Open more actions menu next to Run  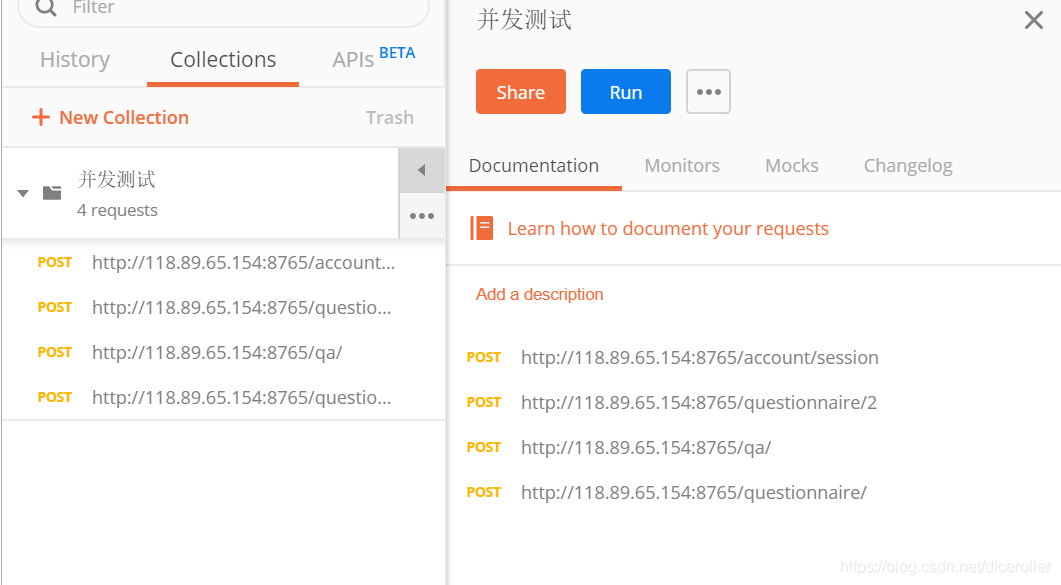(x=708, y=91)
